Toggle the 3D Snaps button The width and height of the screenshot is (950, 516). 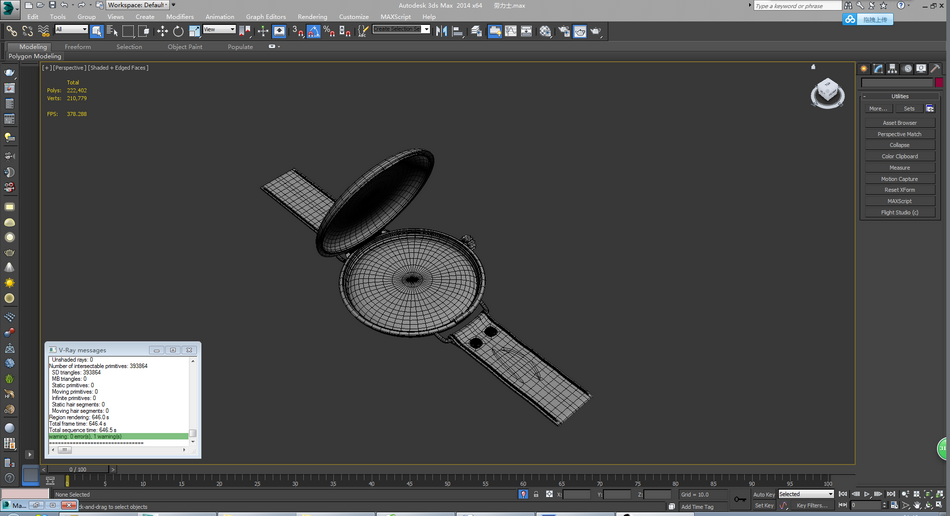coord(298,31)
